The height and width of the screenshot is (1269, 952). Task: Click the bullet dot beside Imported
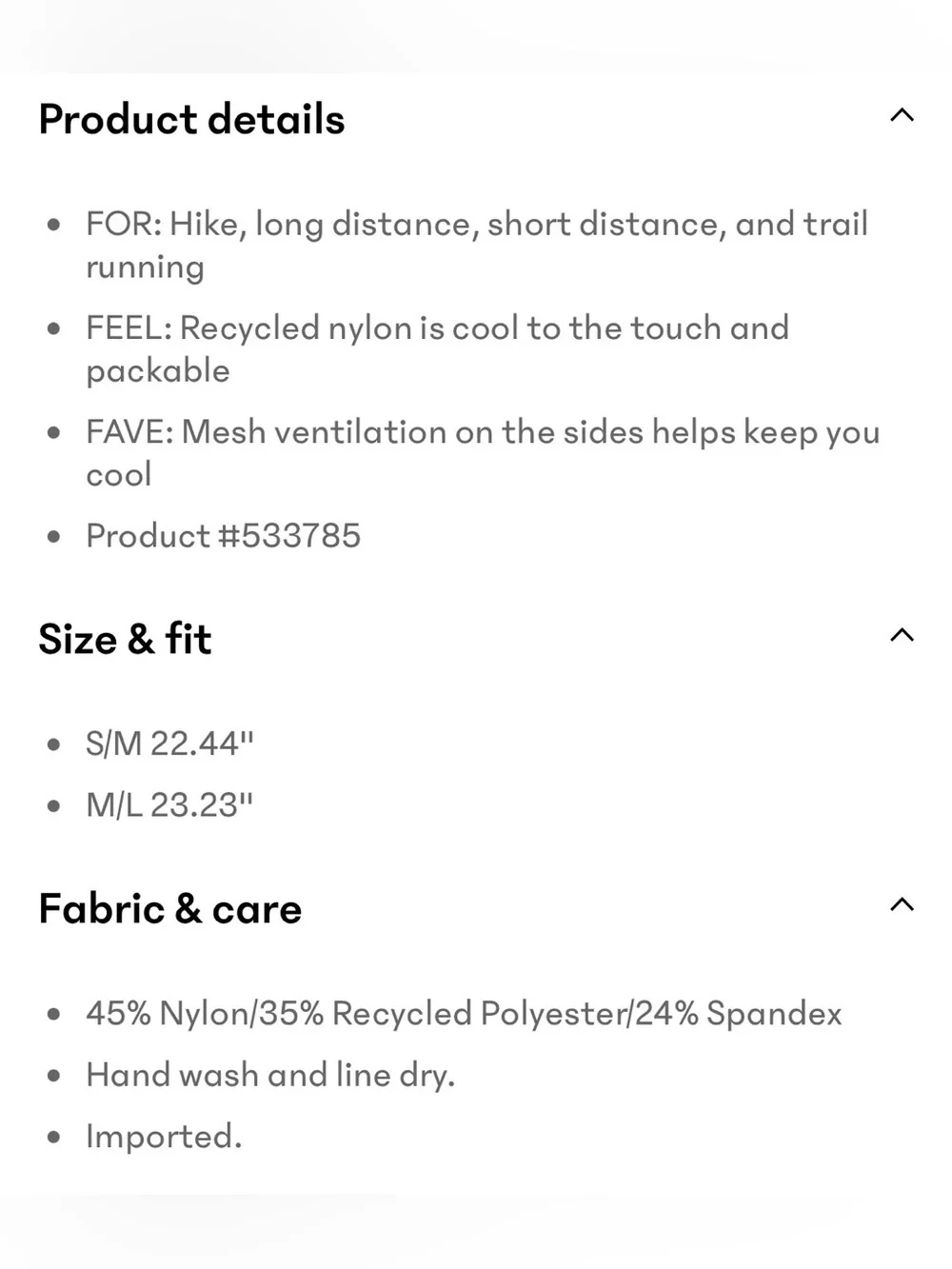tap(54, 1138)
